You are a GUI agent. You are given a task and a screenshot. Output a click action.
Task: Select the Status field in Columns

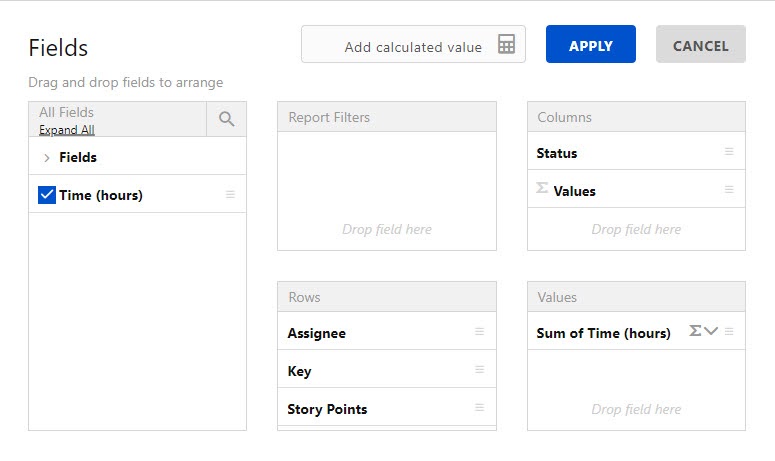pos(557,153)
